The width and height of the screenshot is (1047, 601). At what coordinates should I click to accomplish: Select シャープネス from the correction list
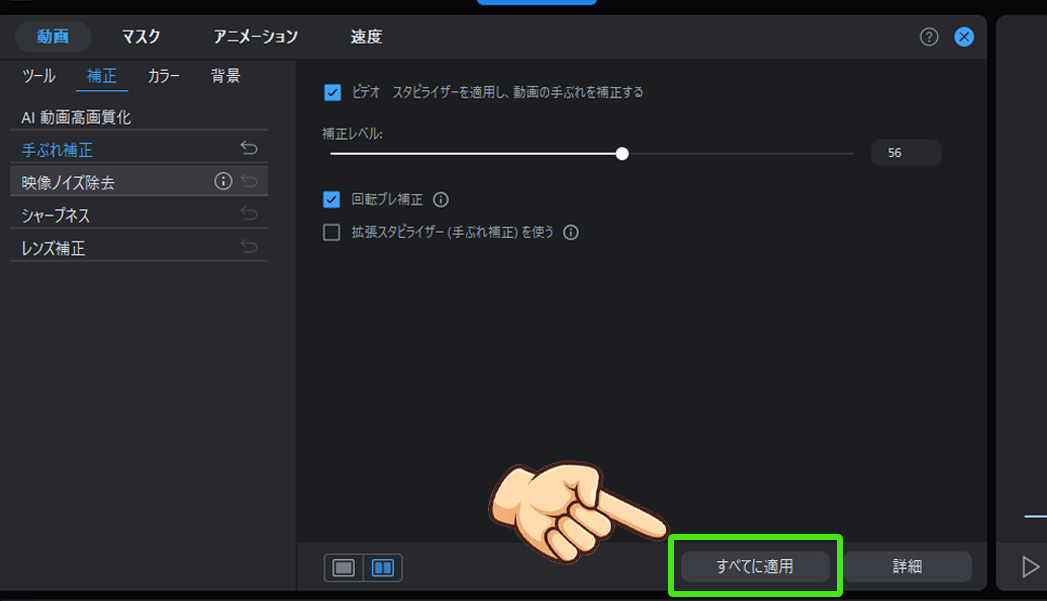pyautogui.click(x=55, y=213)
